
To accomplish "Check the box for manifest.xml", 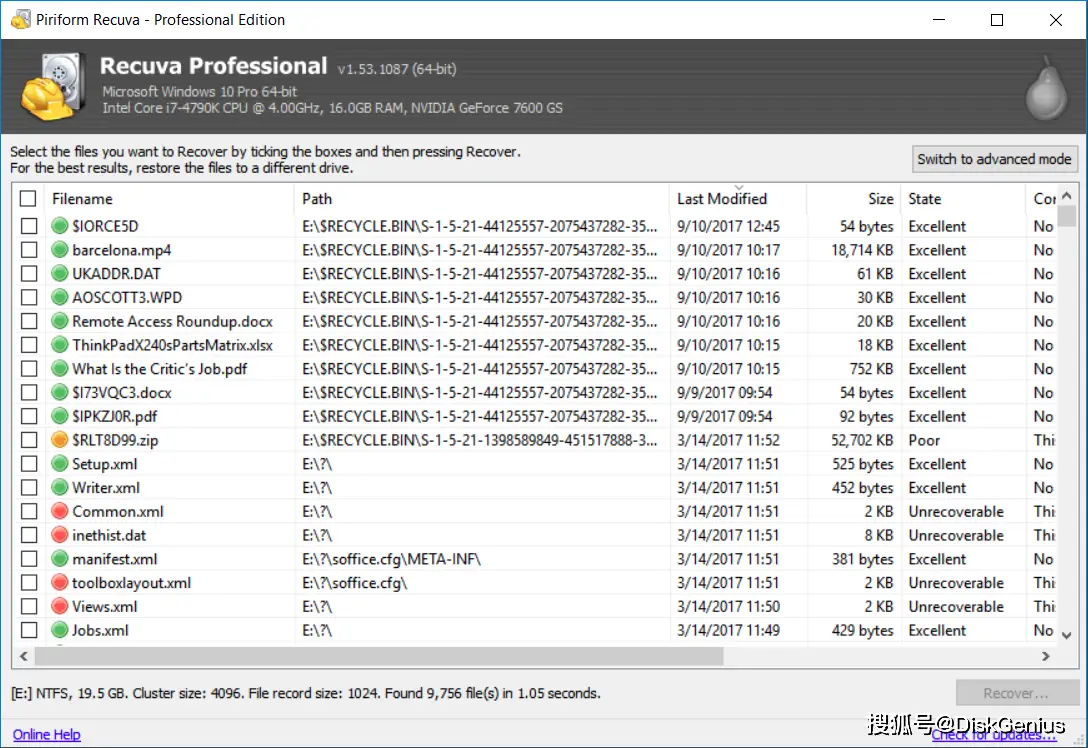I will (x=29, y=559).
